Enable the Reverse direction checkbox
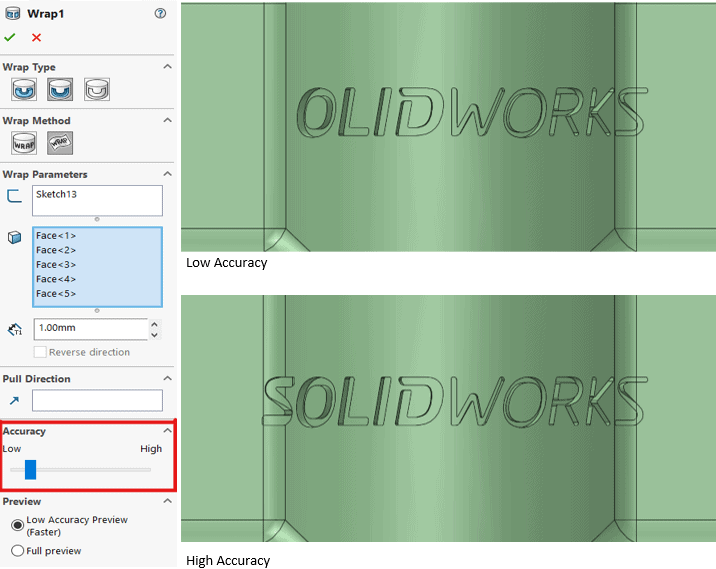This screenshot has height=569, width=716. [40, 352]
